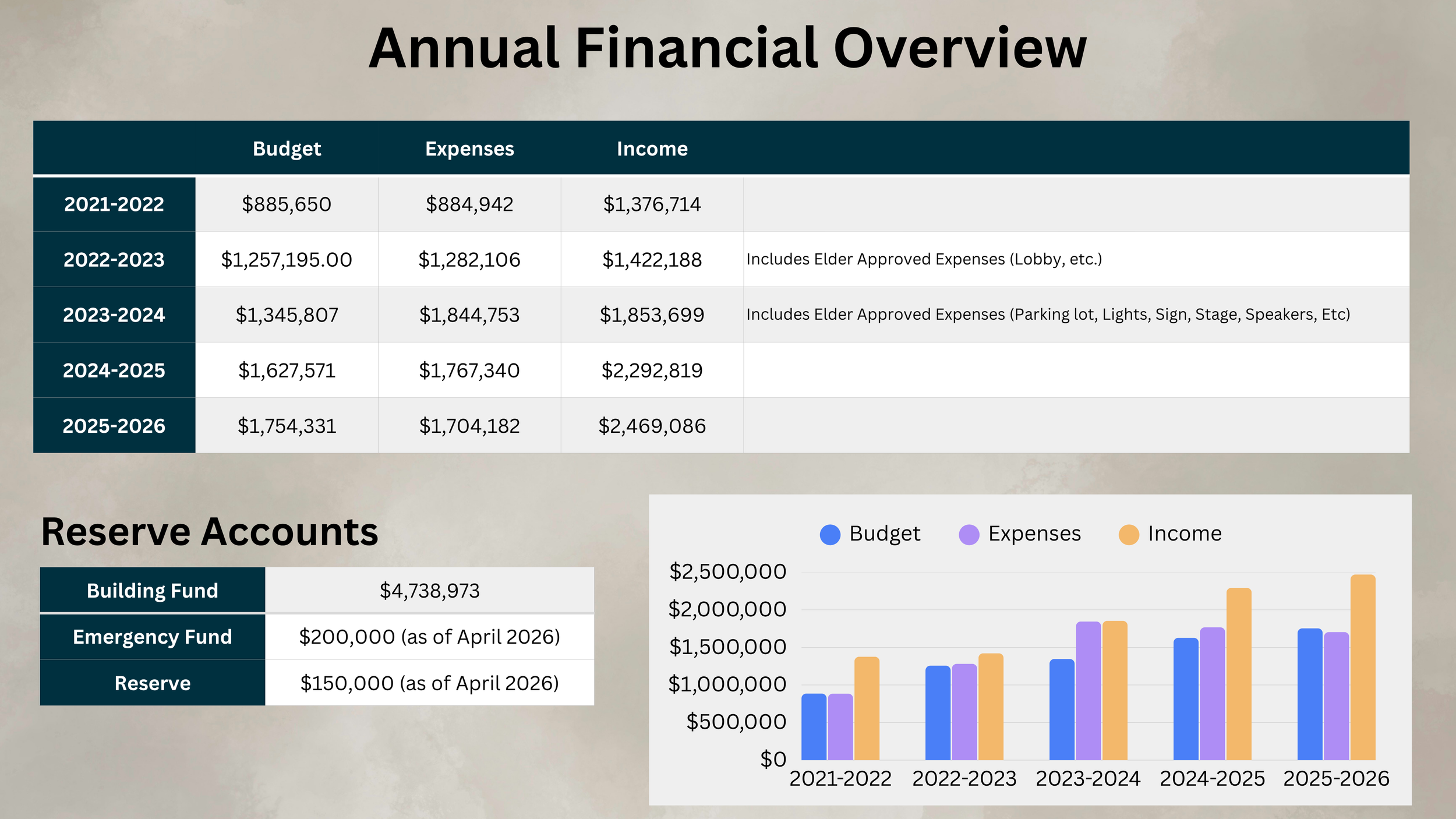The width and height of the screenshot is (1456, 819).
Task: Click the $500,000 axis label
Action: tap(737, 722)
